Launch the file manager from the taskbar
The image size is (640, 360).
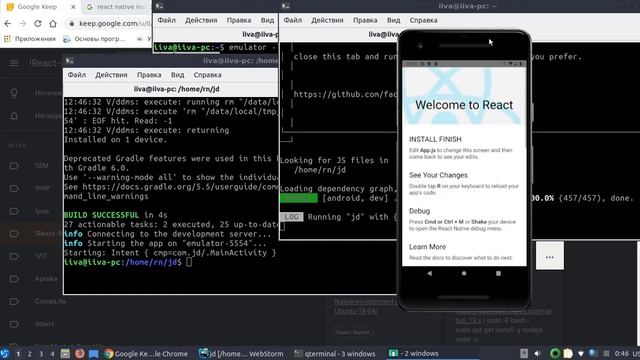pyautogui.click(x=65, y=353)
